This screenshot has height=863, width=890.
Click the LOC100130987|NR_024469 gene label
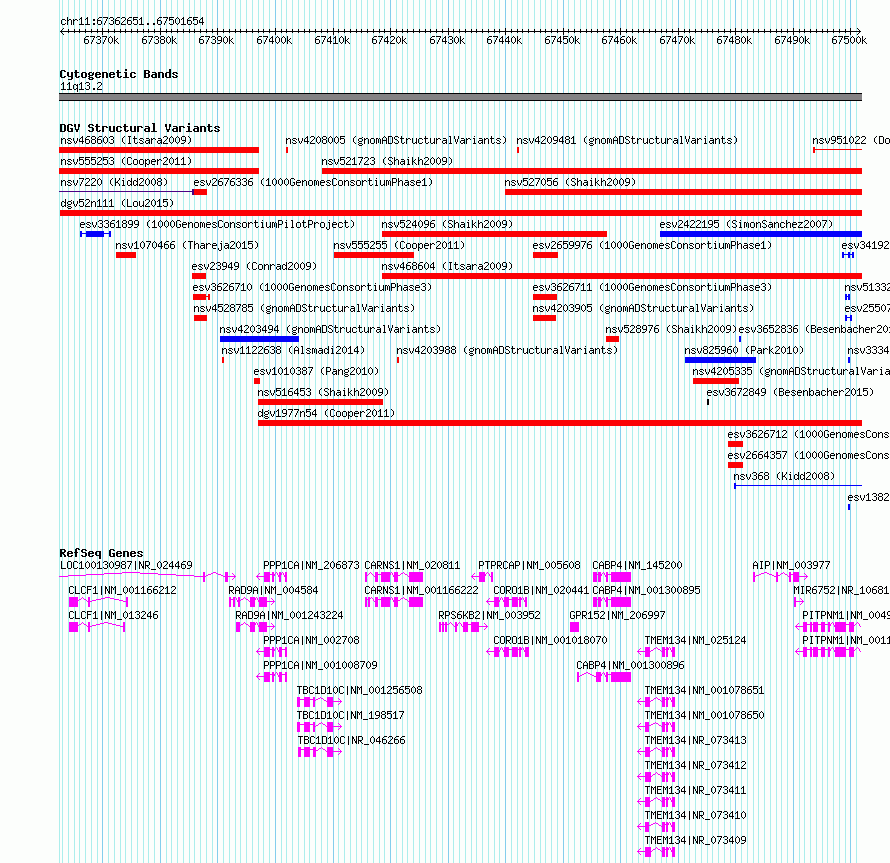(x=126, y=565)
